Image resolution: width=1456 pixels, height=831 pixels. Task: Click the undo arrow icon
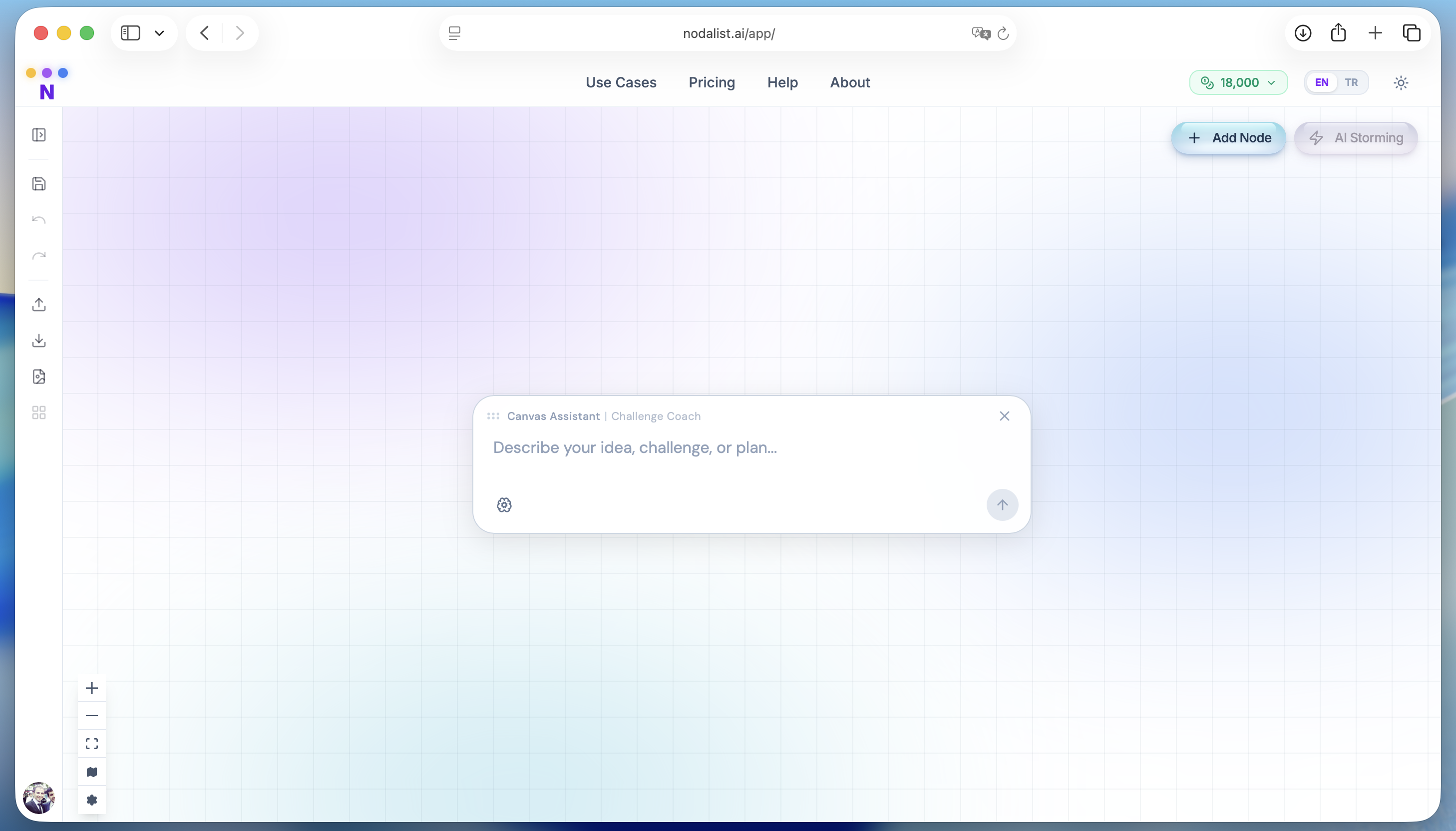point(39,220)
